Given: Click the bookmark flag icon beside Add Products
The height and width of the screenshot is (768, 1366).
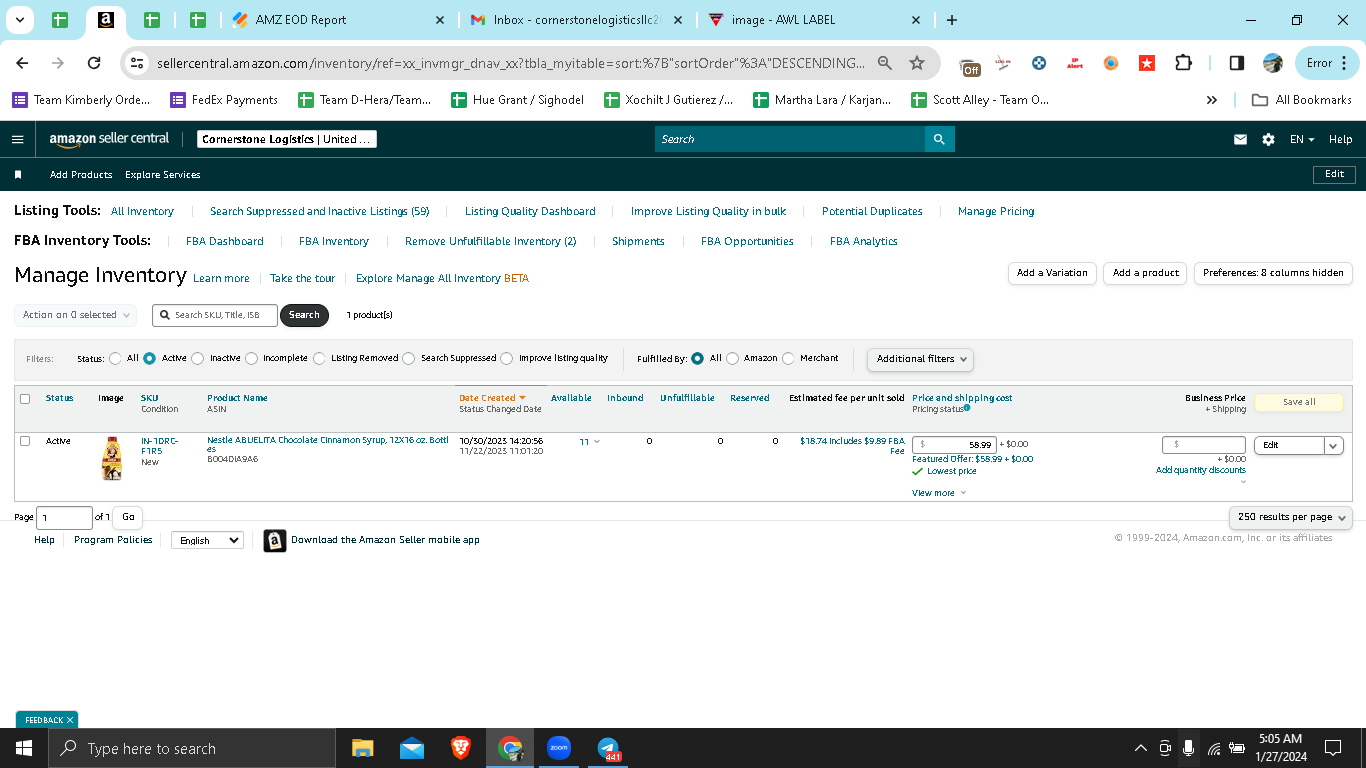Looking at the screenshot, I should [x=18, y=175].
